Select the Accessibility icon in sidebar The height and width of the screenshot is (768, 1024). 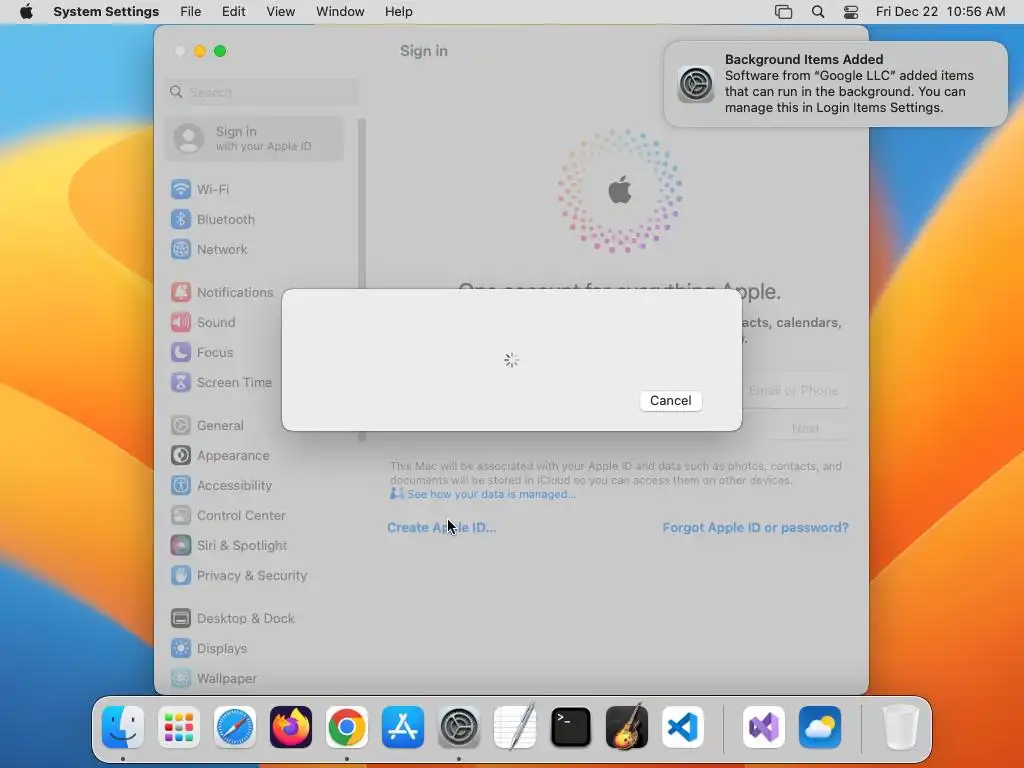pyautogui.click(x=181, y=486)
